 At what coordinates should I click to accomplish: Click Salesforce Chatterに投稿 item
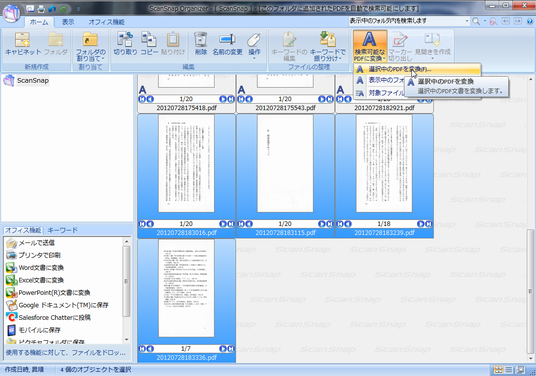[x=54, y=318]
